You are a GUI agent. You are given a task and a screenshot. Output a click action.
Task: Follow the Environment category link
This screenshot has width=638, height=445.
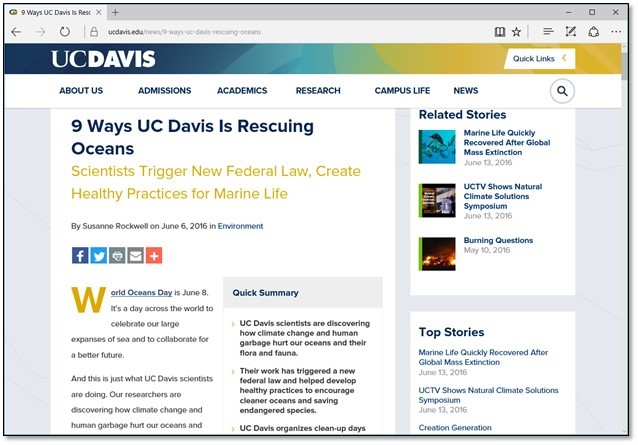(240, 226)
